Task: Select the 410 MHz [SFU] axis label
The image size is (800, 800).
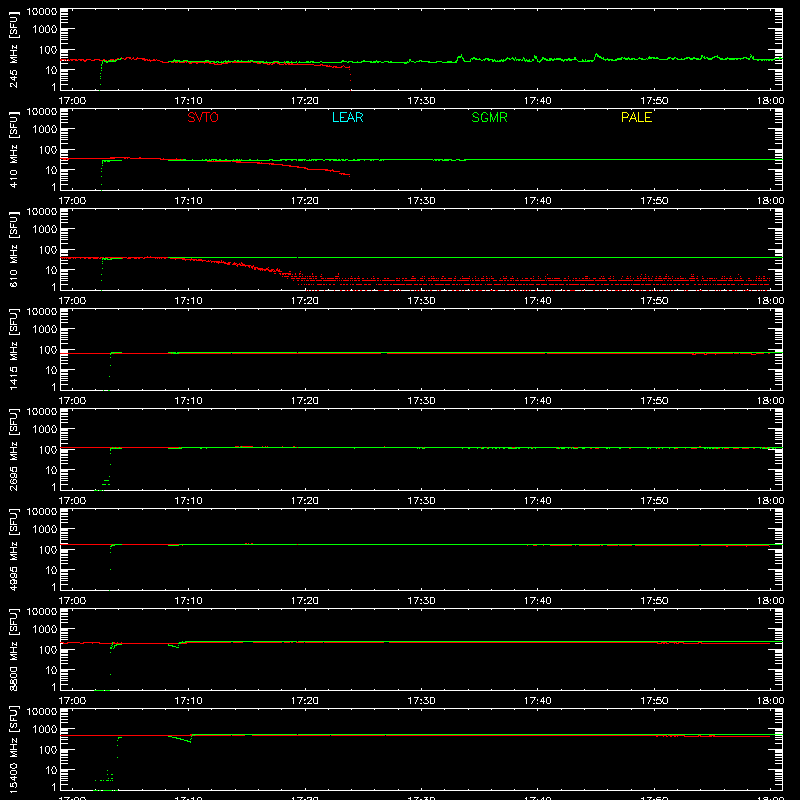Action: point(13,149)
